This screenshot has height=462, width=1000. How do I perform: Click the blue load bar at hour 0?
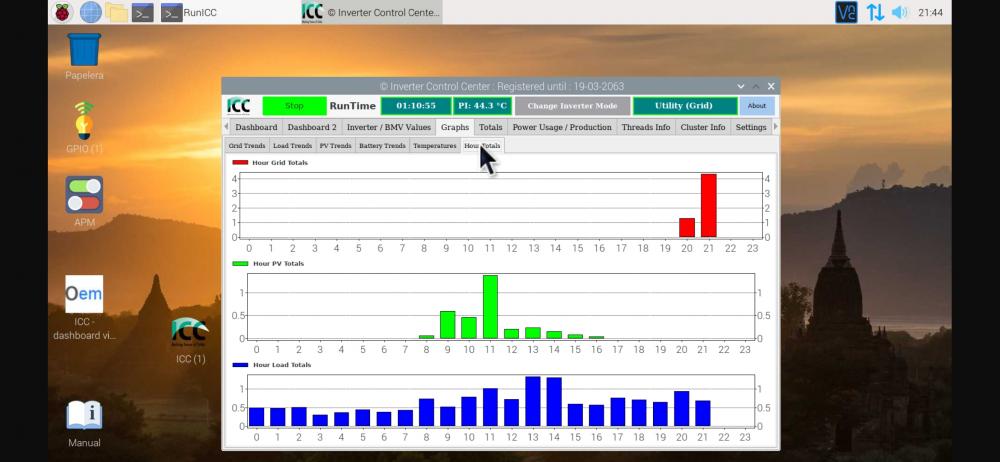point(256,417)
